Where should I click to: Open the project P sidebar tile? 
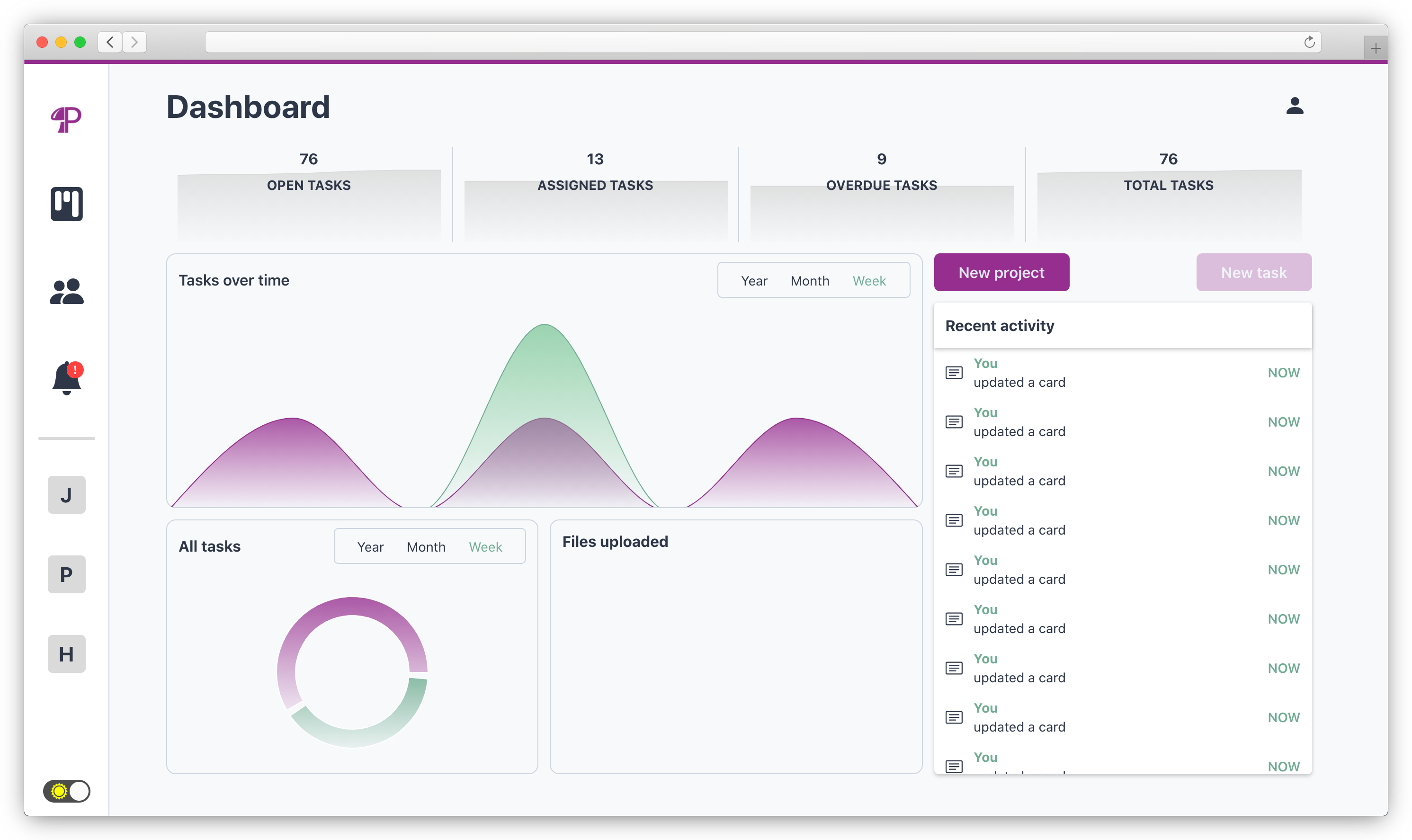point(66,574)
